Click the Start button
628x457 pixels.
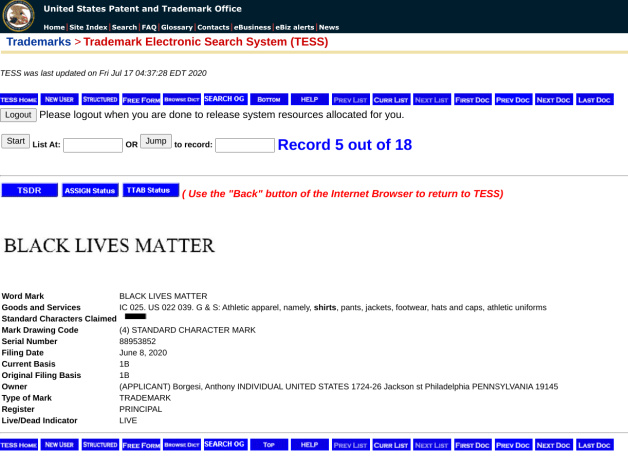[16, 141]
